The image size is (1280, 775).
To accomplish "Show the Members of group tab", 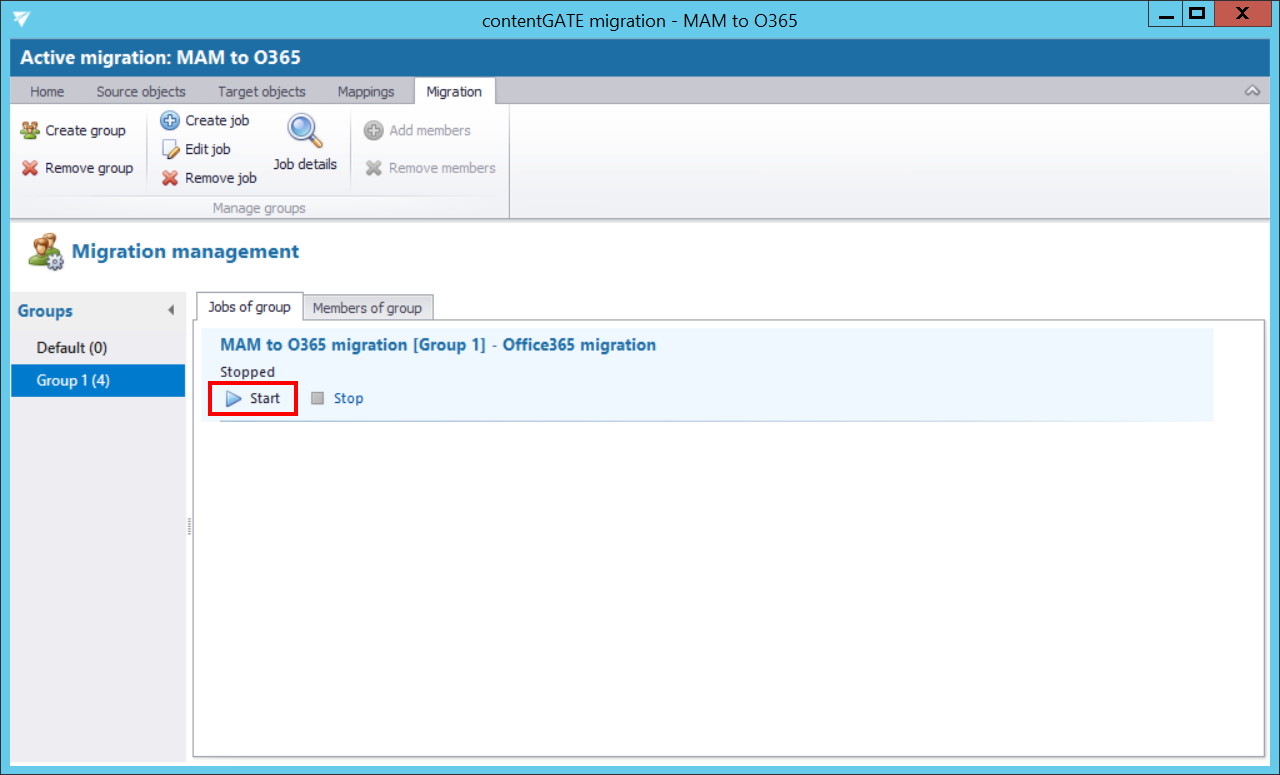I will click(367, 308).
